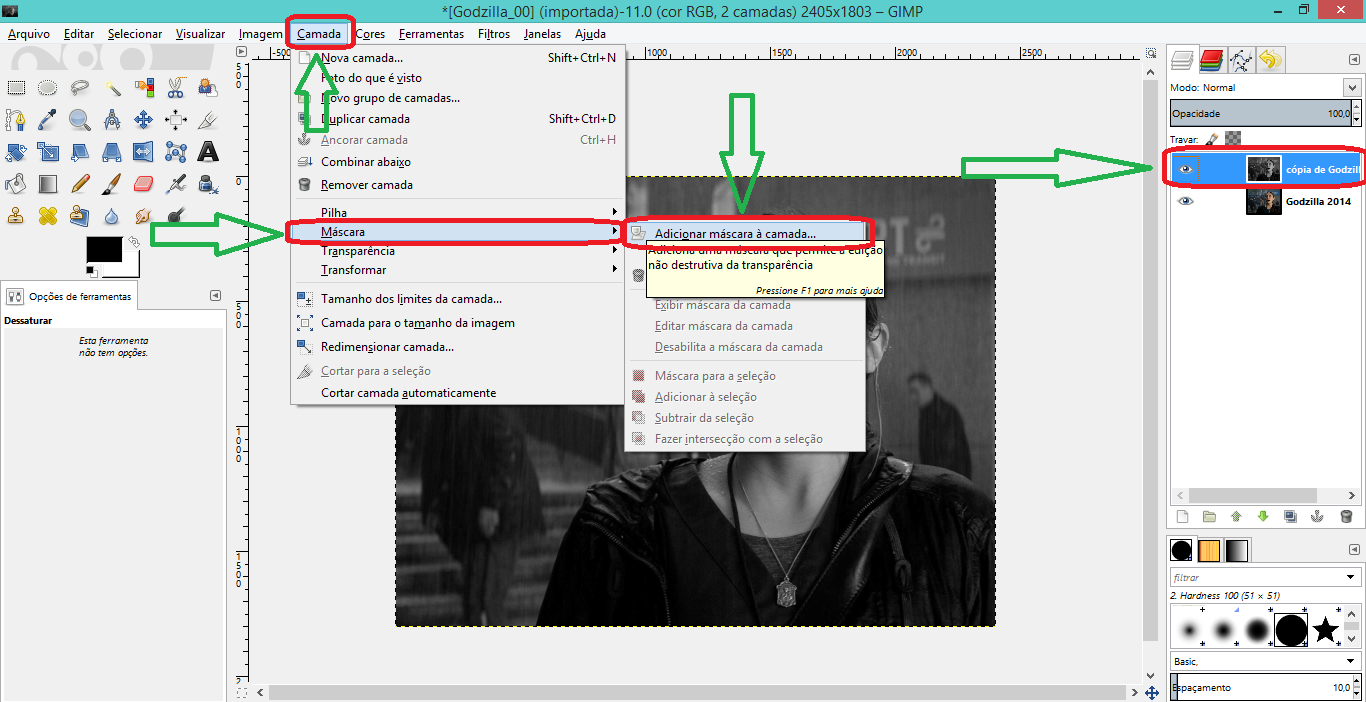This screenshot has width=1366, height=702.
Task: Choose the Scissors select tool
Action: tap(176, 88)
